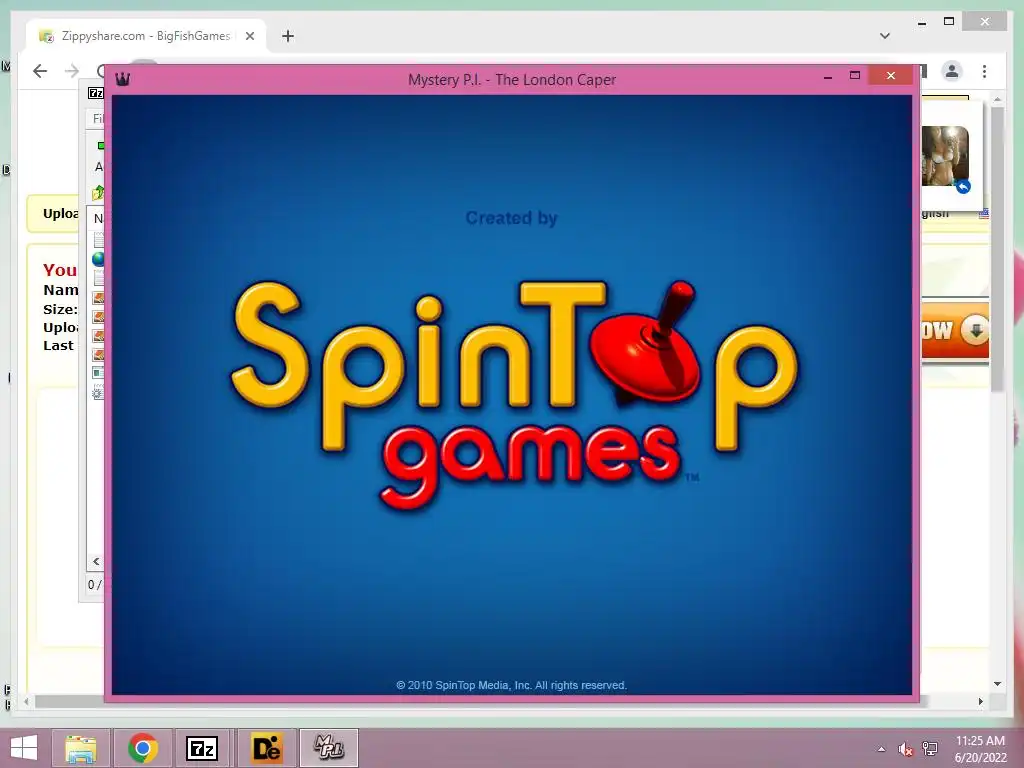1024x768 pixels.
Task: Close the Mystery P.I. - The London Caper window
Action: click(891, 76)
